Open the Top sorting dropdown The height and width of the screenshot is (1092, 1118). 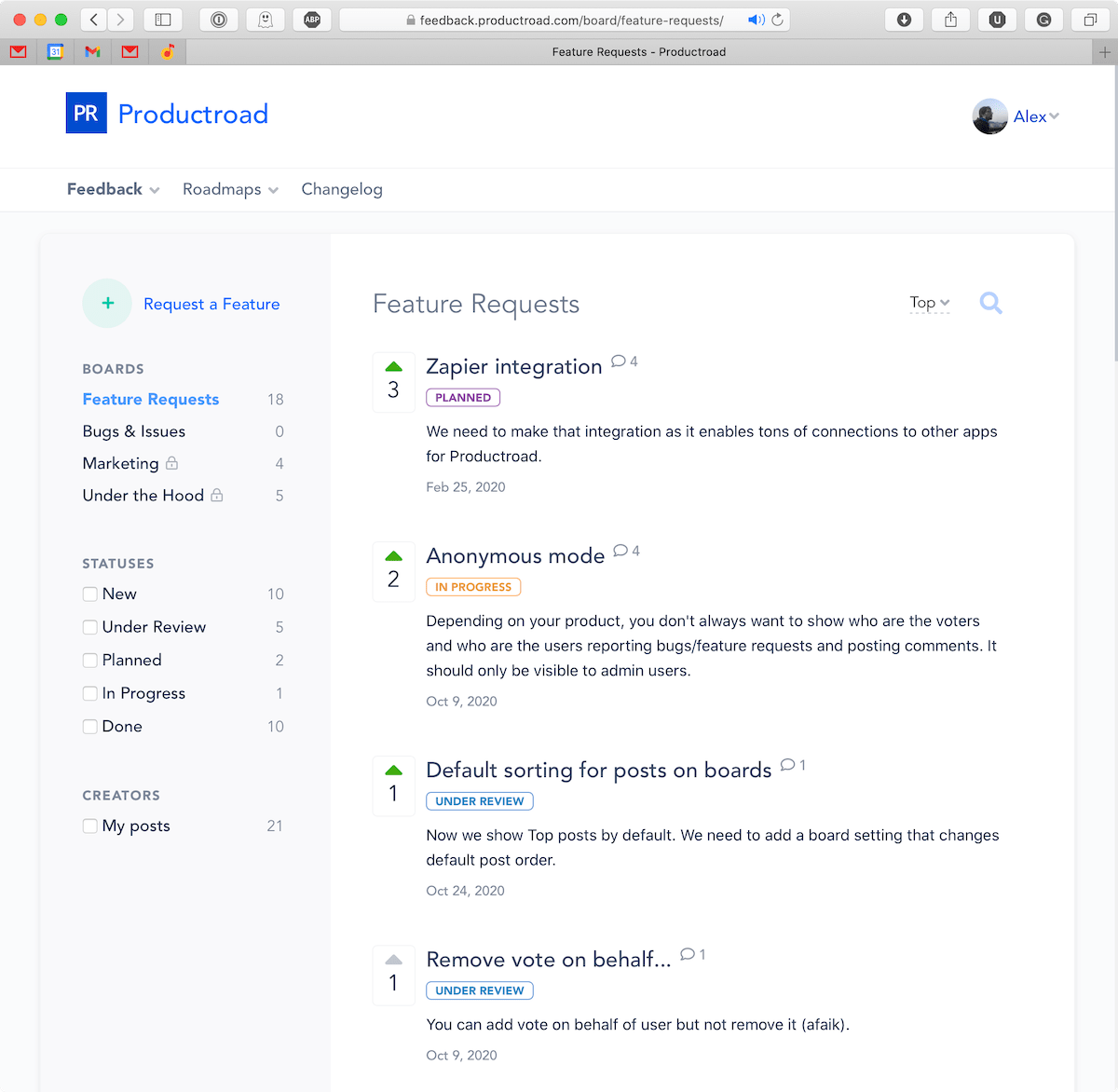(930, 303)
